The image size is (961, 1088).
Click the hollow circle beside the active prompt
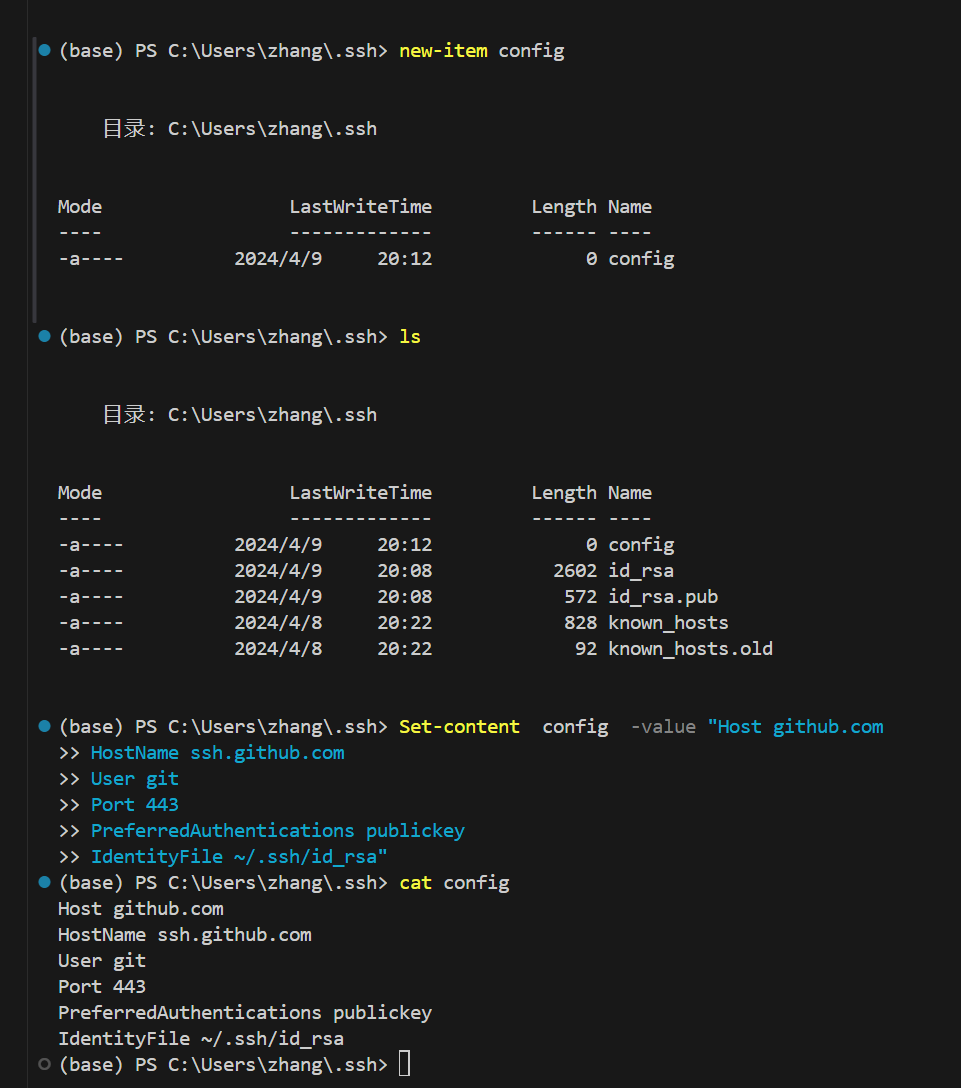coord(43,1063)
